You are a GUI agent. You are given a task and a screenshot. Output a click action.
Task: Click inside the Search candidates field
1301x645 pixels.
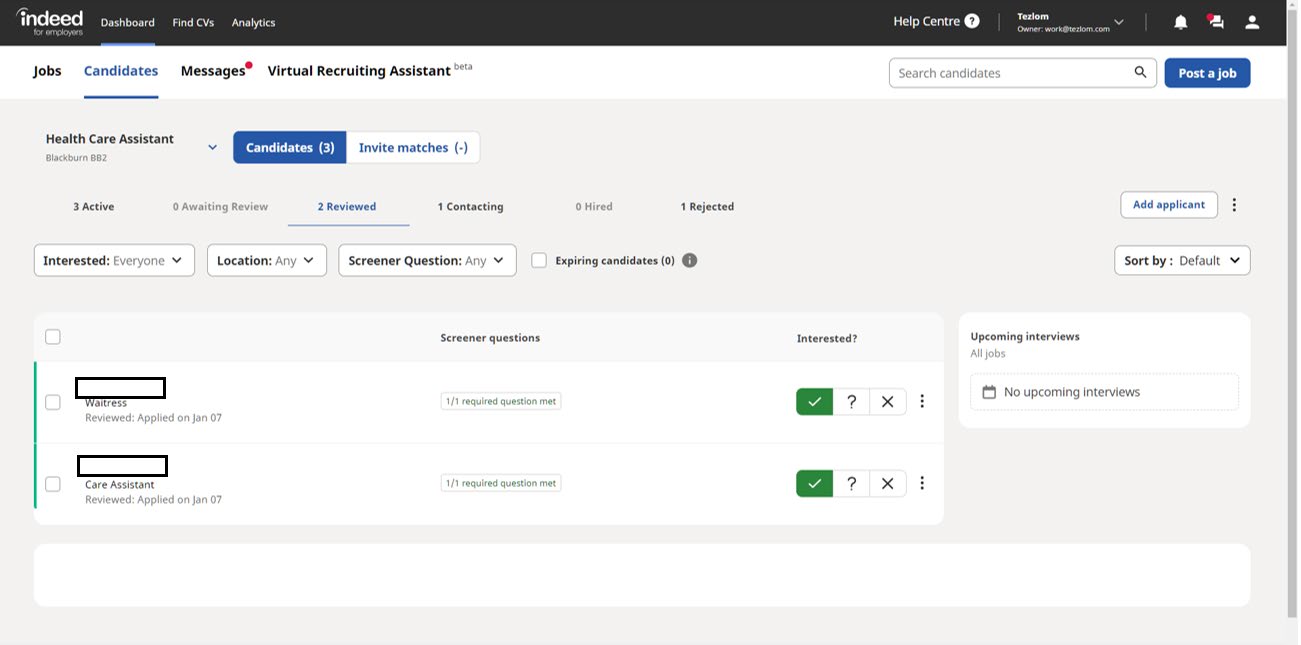1010,73
